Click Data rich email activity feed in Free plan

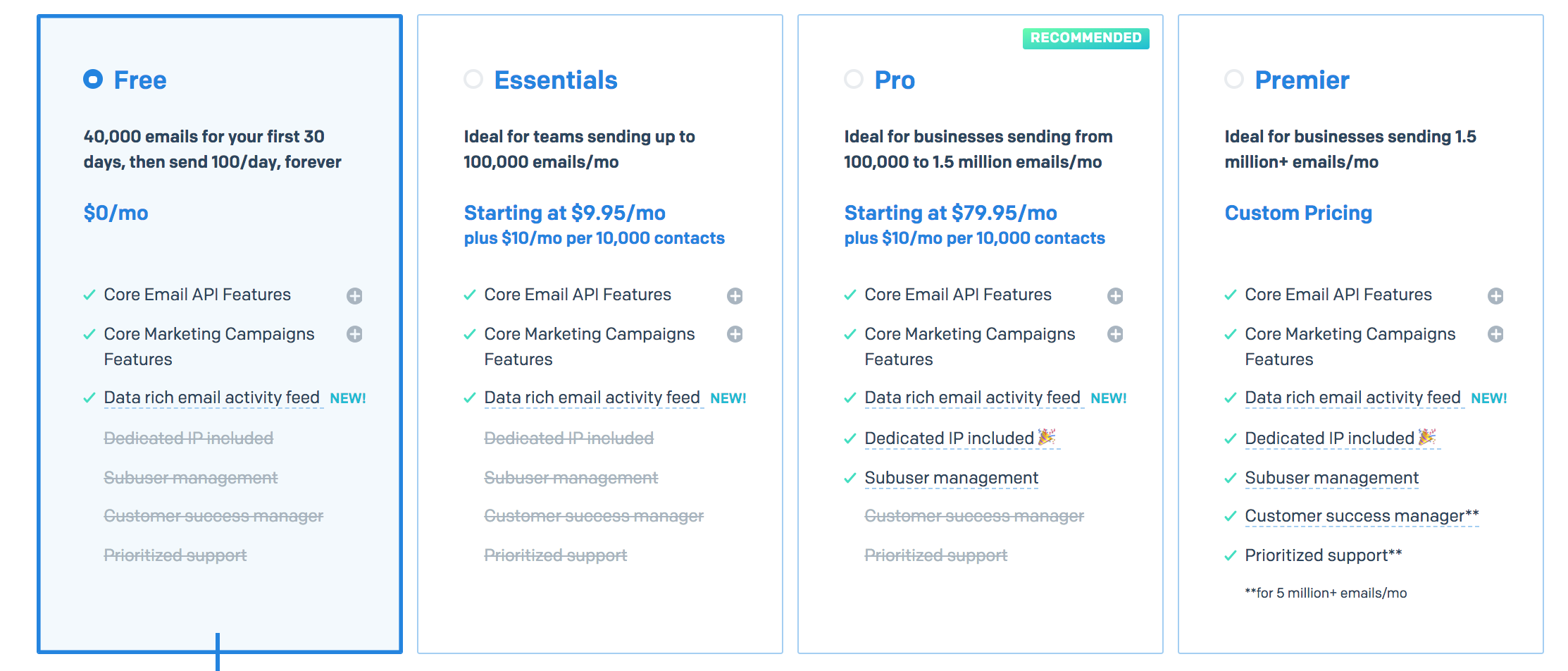pyautogui.click(x=211, y=398)
